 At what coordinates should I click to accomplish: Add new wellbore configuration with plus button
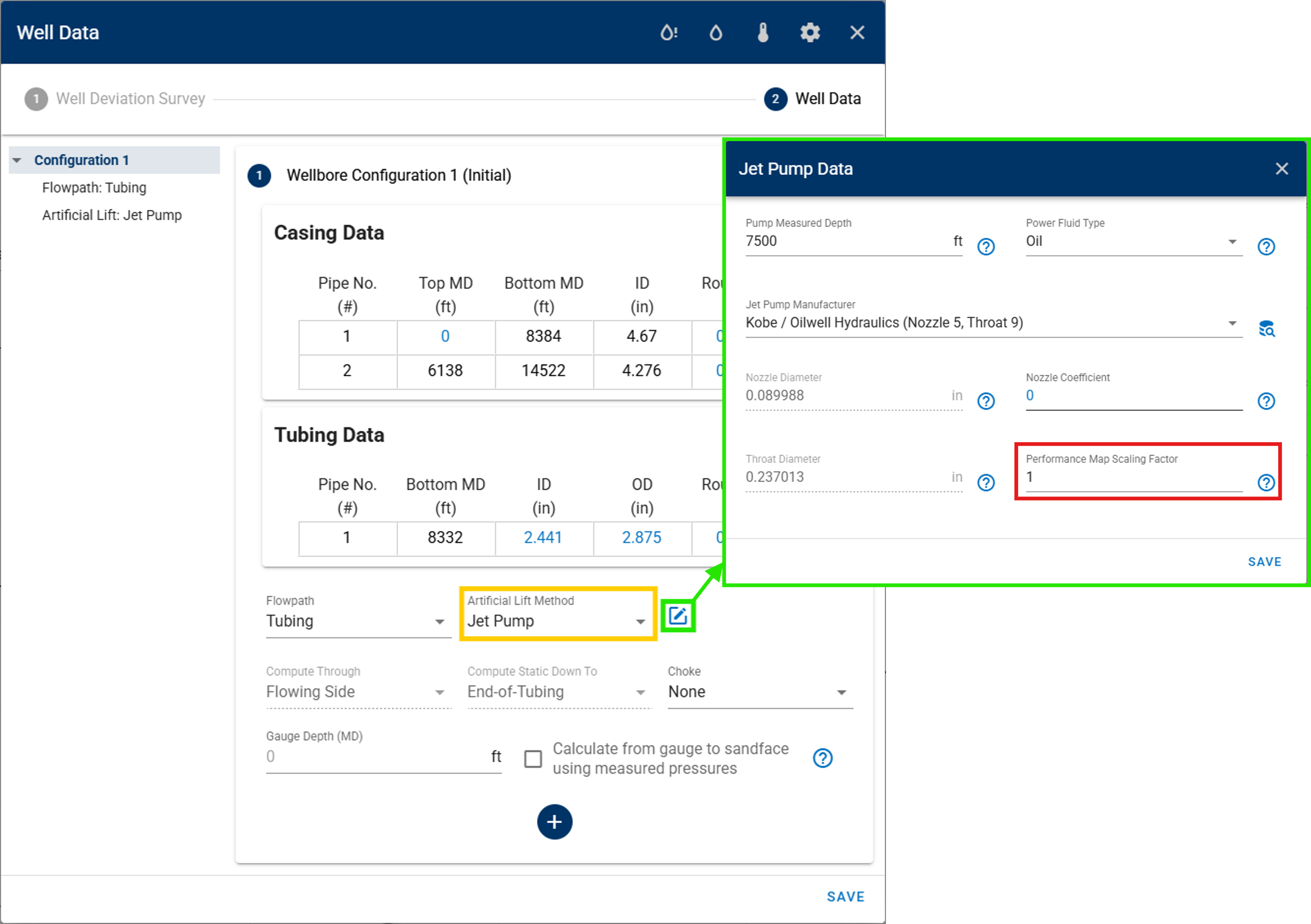[x=554, y=822]
